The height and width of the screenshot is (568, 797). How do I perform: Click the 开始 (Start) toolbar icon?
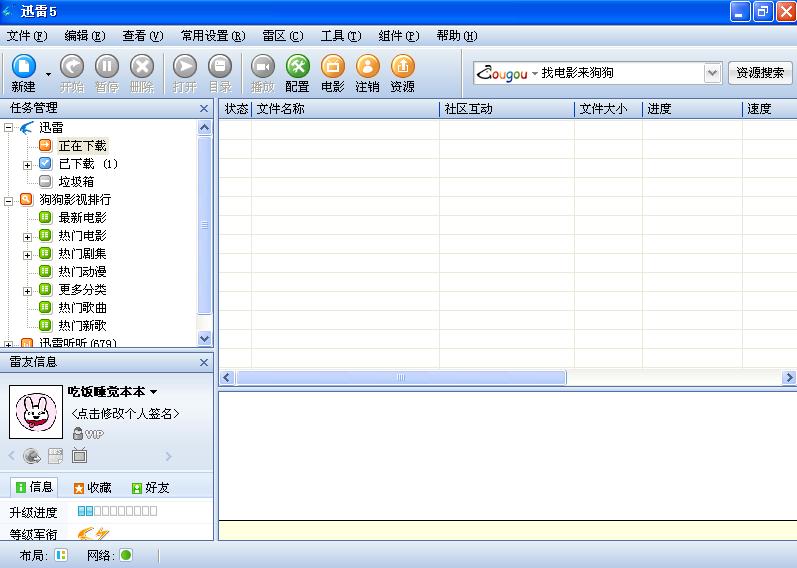[x=72, y=73]
